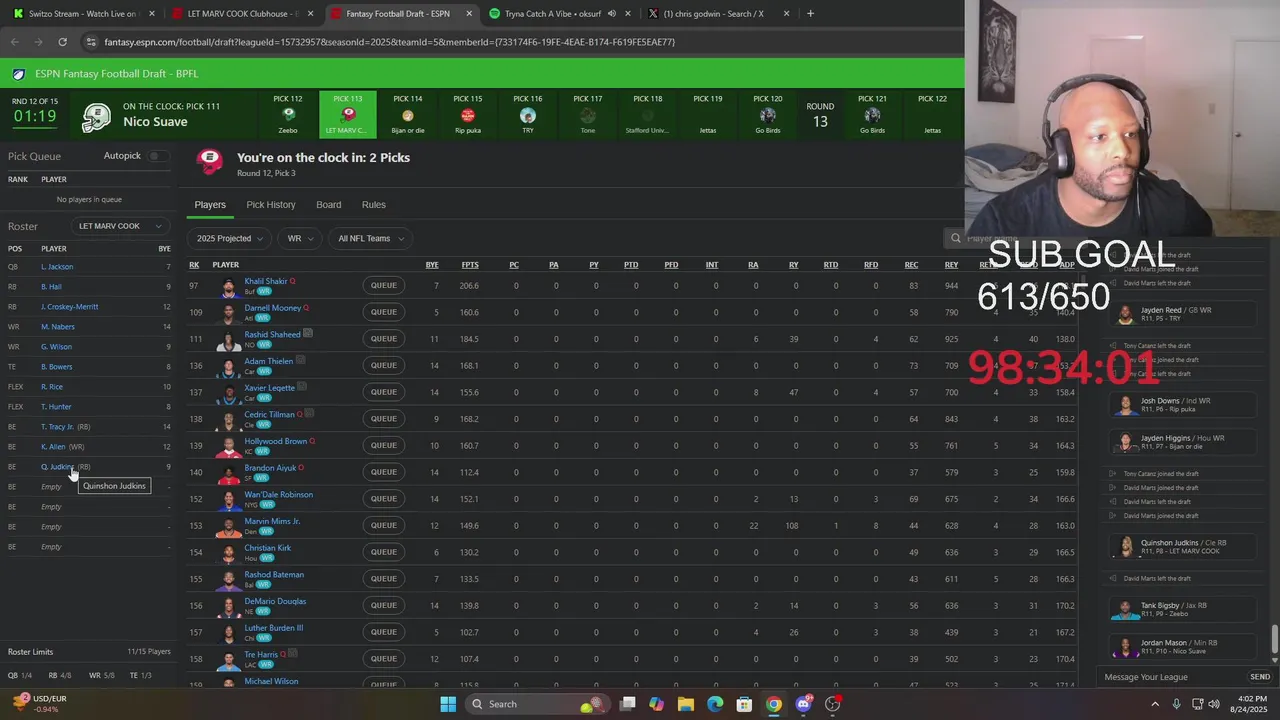
Task: Open Brandon Aiyuk player link
Action: pos(270,467)
